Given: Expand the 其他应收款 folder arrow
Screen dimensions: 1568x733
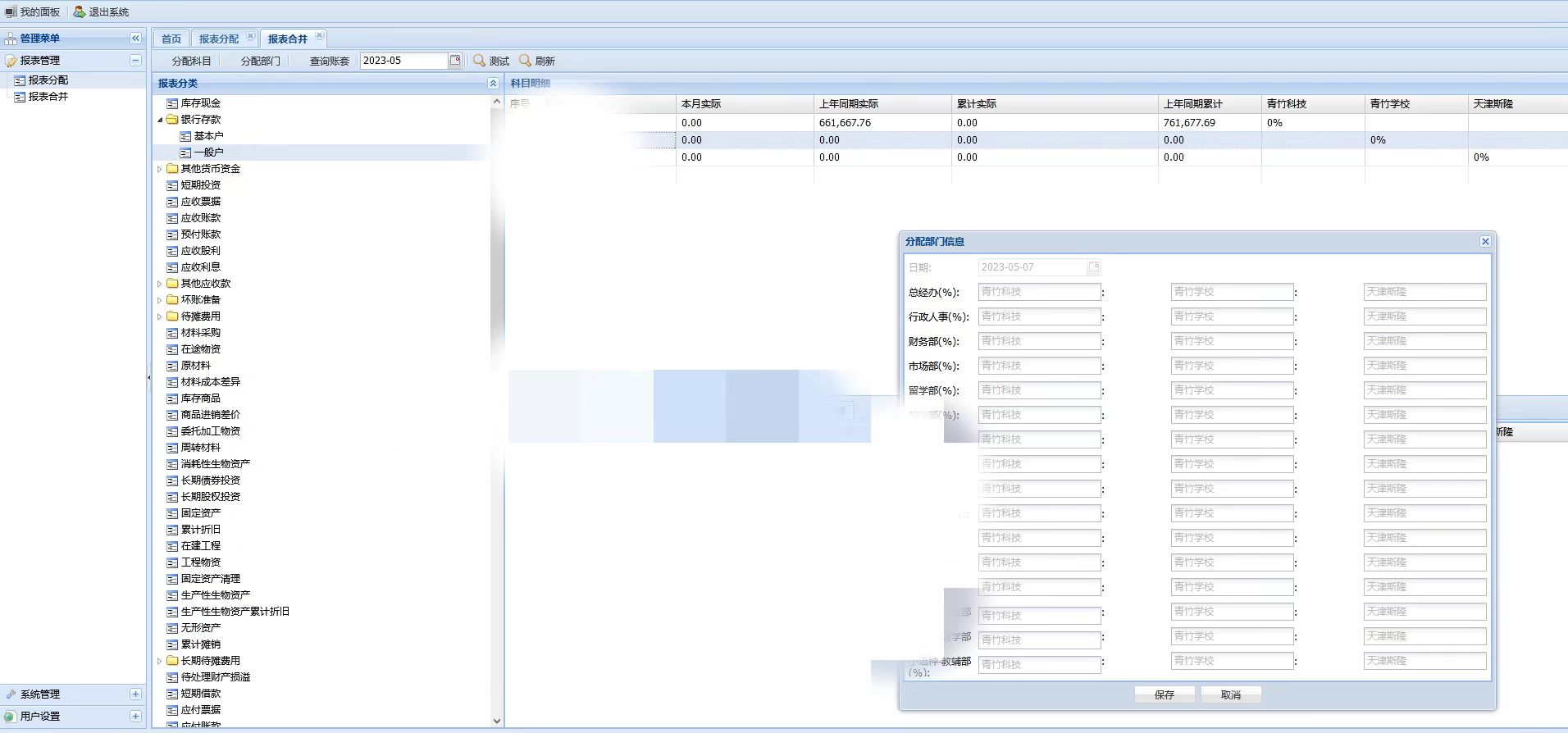Looking at the screenshot, I should click(x=160, y=284).
